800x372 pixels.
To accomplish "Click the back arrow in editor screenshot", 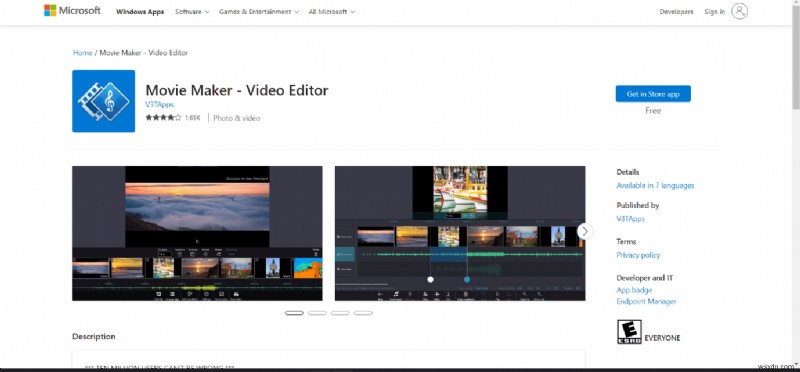I will pos(380,295).
